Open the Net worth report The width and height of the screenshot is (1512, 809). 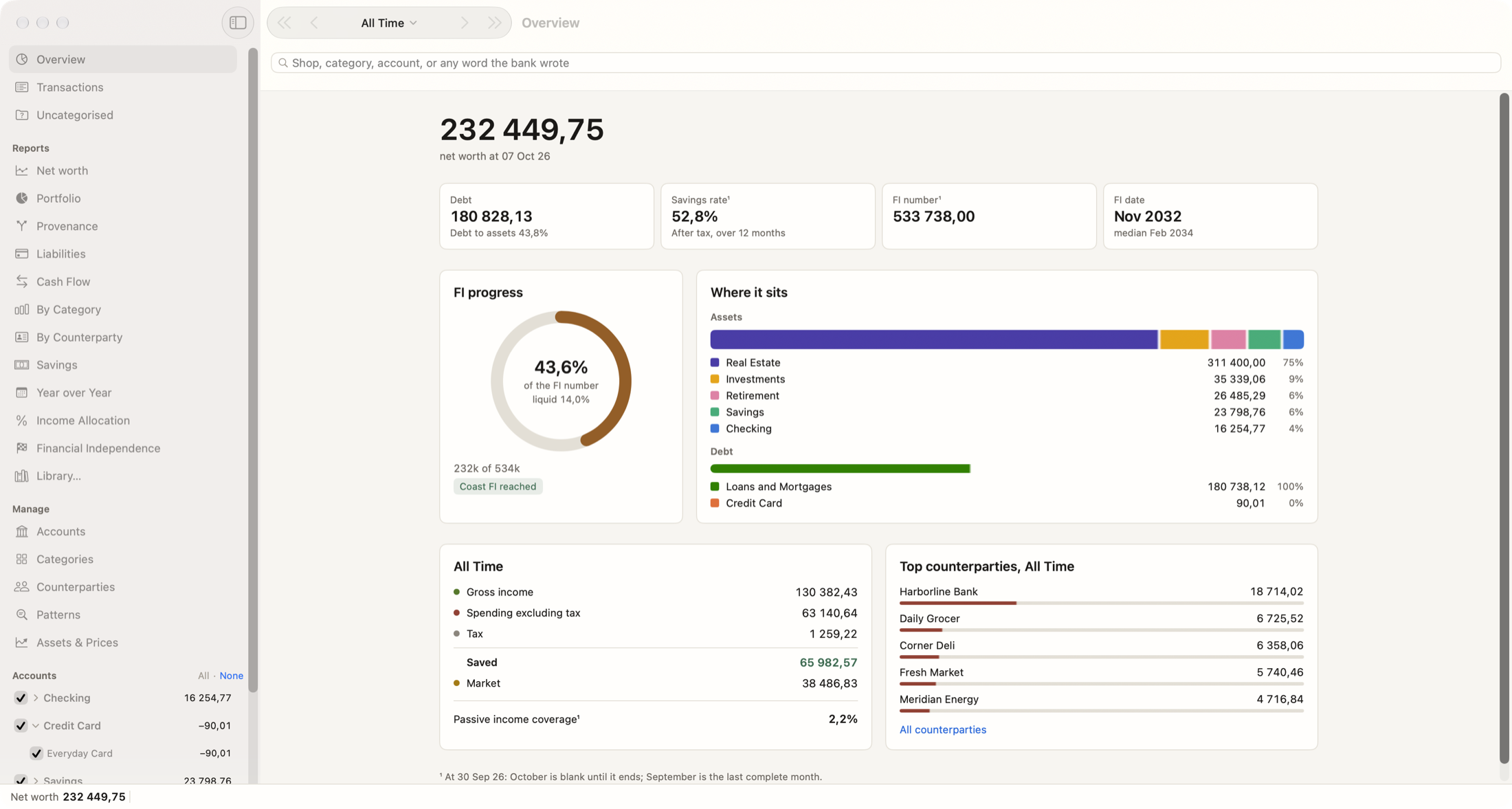pyautogui.click(x=123, y=170)
